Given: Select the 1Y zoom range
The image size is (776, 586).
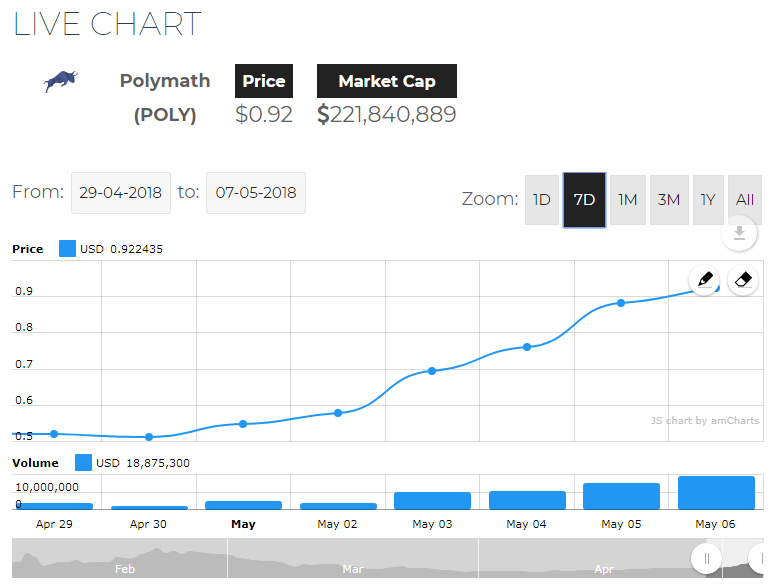Looking at the screenshot, I should click(708, 200).
